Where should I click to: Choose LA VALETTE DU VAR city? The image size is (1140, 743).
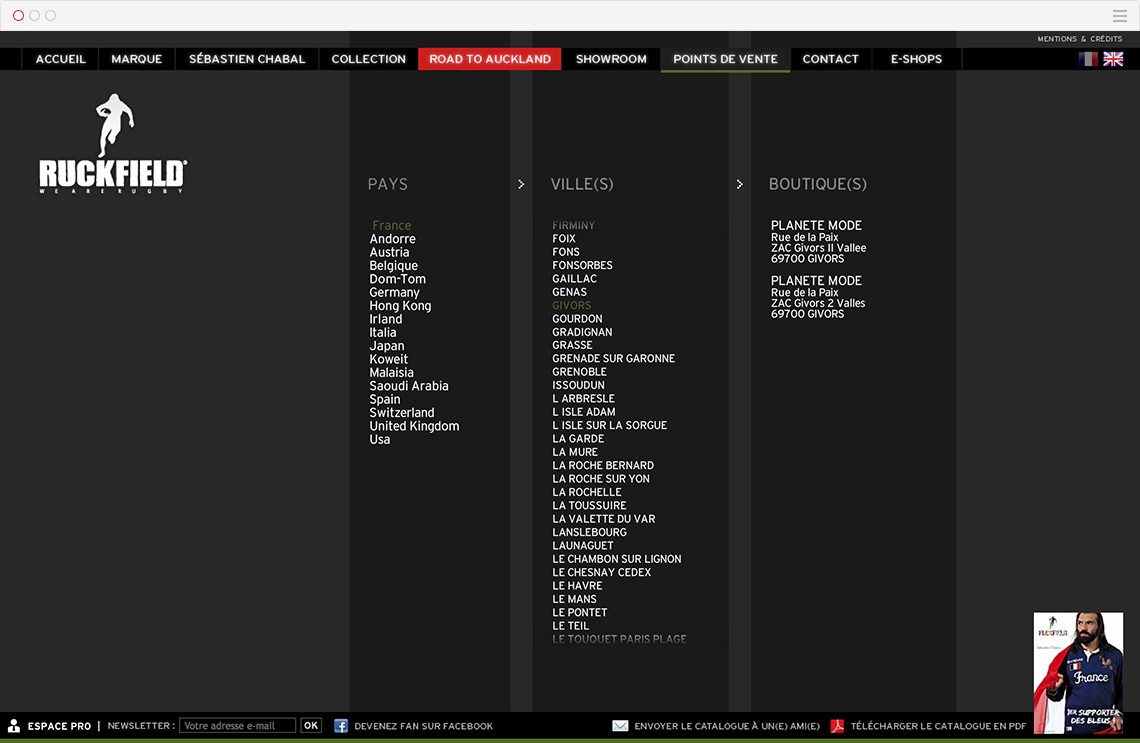[x=603, y=519]
